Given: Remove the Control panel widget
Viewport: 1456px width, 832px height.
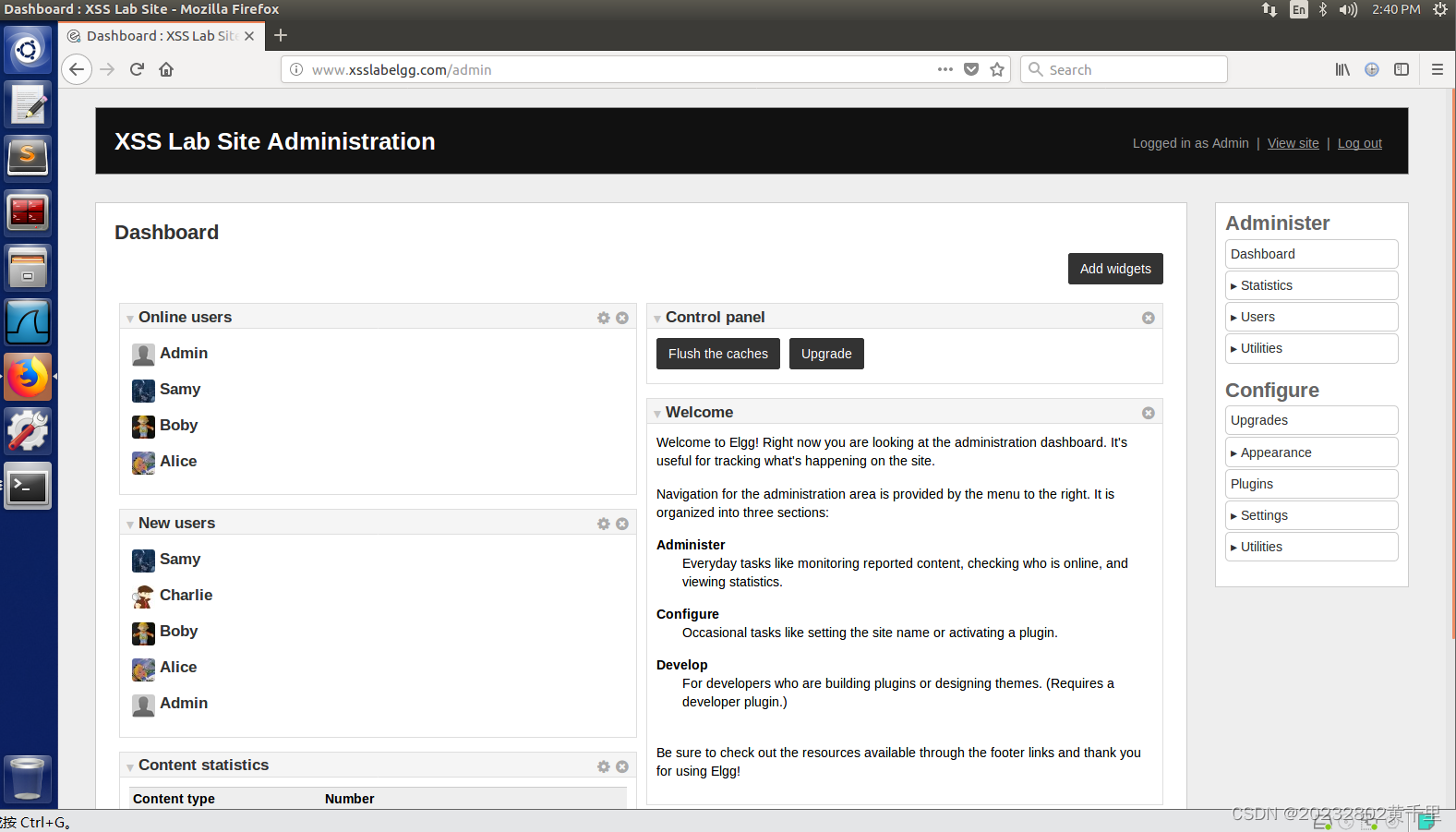Looking at the screenshot, I should tap(1149, 318).
